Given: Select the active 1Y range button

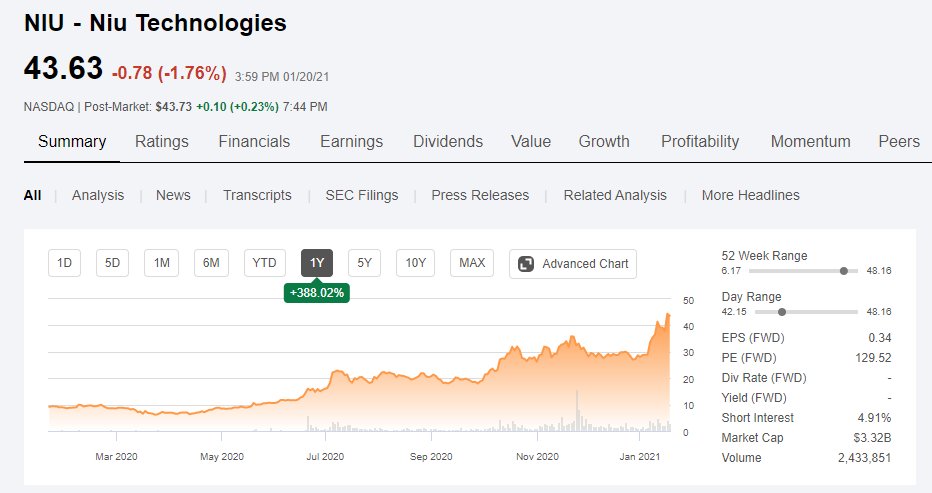Looking at the screenshot, I should coord(317,263).
